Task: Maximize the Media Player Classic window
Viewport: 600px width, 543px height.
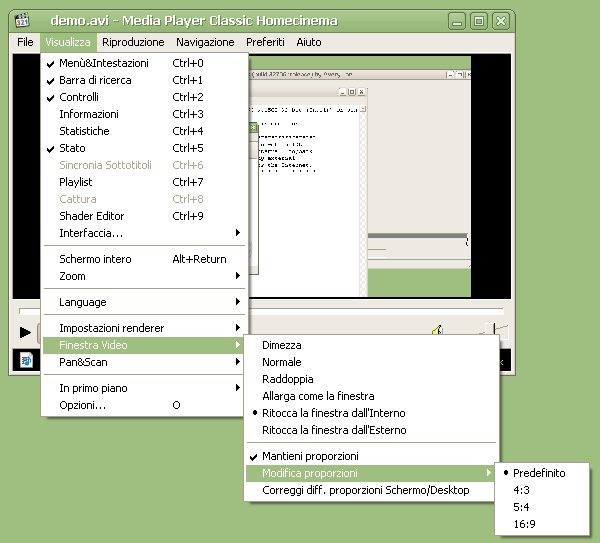Action: click(x=479, y=21)
